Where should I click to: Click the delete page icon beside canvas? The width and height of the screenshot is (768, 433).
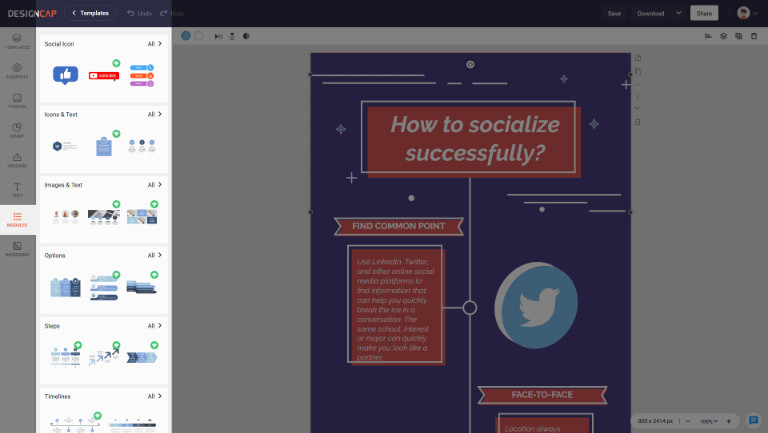click(638, 122)
